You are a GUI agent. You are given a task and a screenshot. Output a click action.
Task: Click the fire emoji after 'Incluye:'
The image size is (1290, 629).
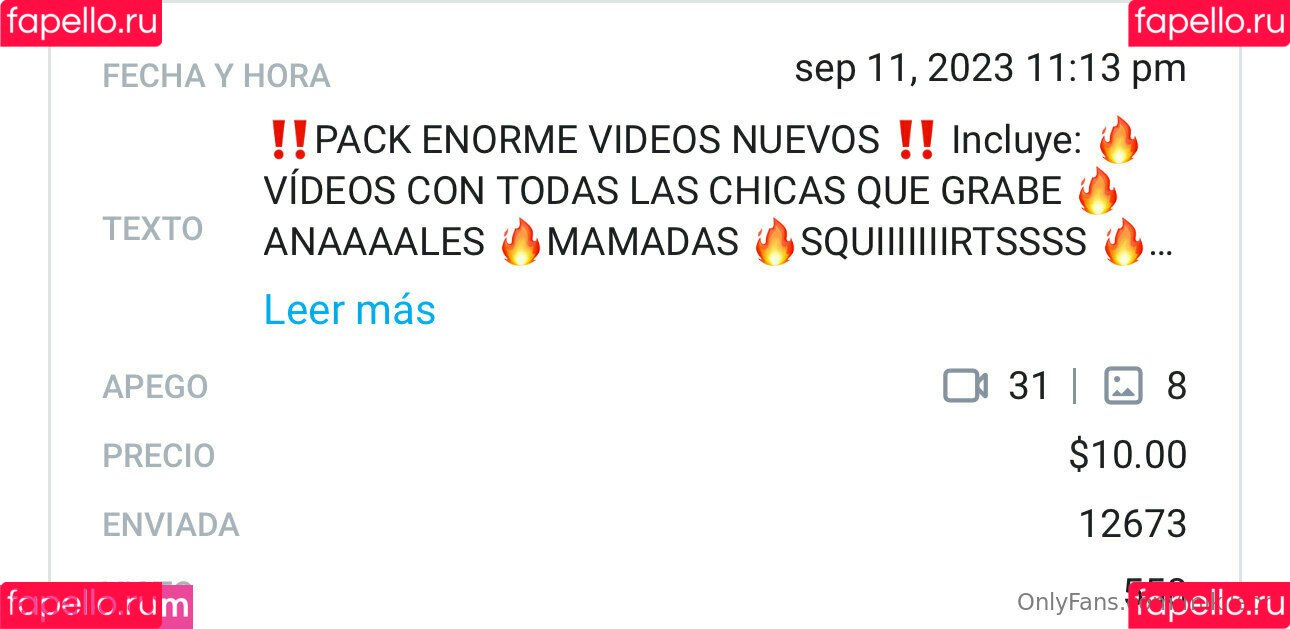tap(1118, 141)
